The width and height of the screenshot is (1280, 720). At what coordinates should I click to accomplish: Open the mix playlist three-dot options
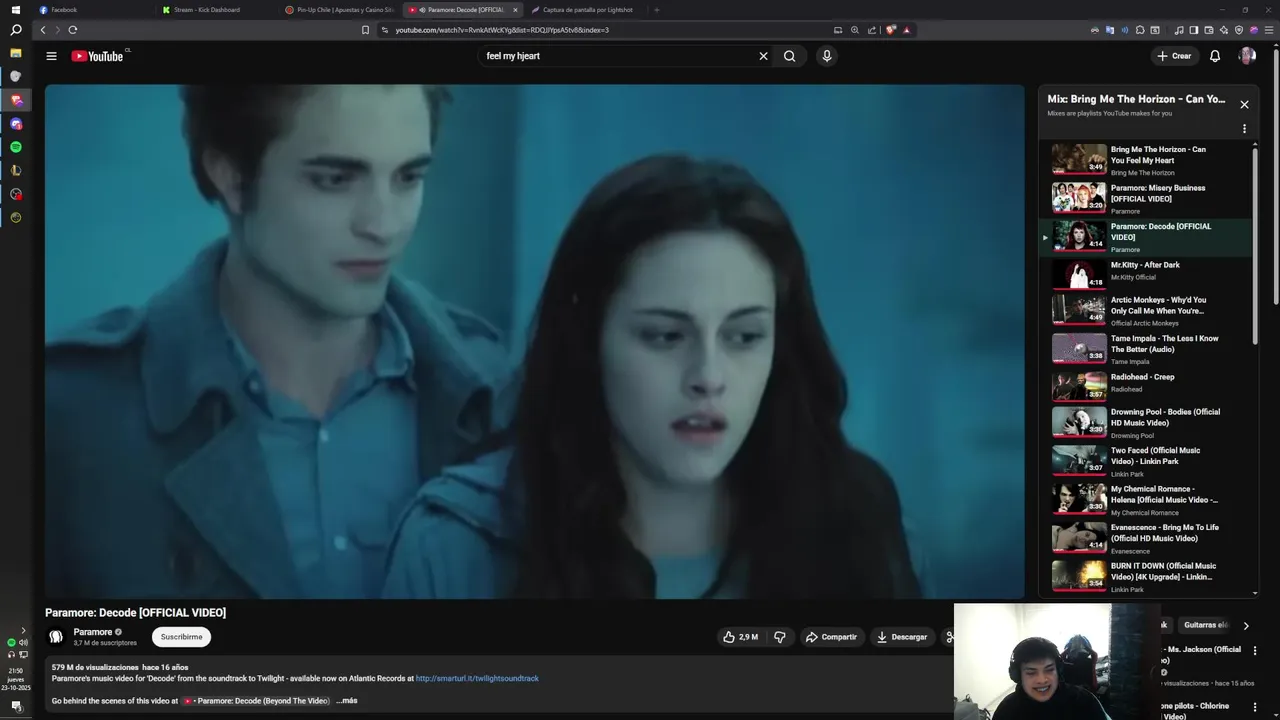pos(1244,129)
